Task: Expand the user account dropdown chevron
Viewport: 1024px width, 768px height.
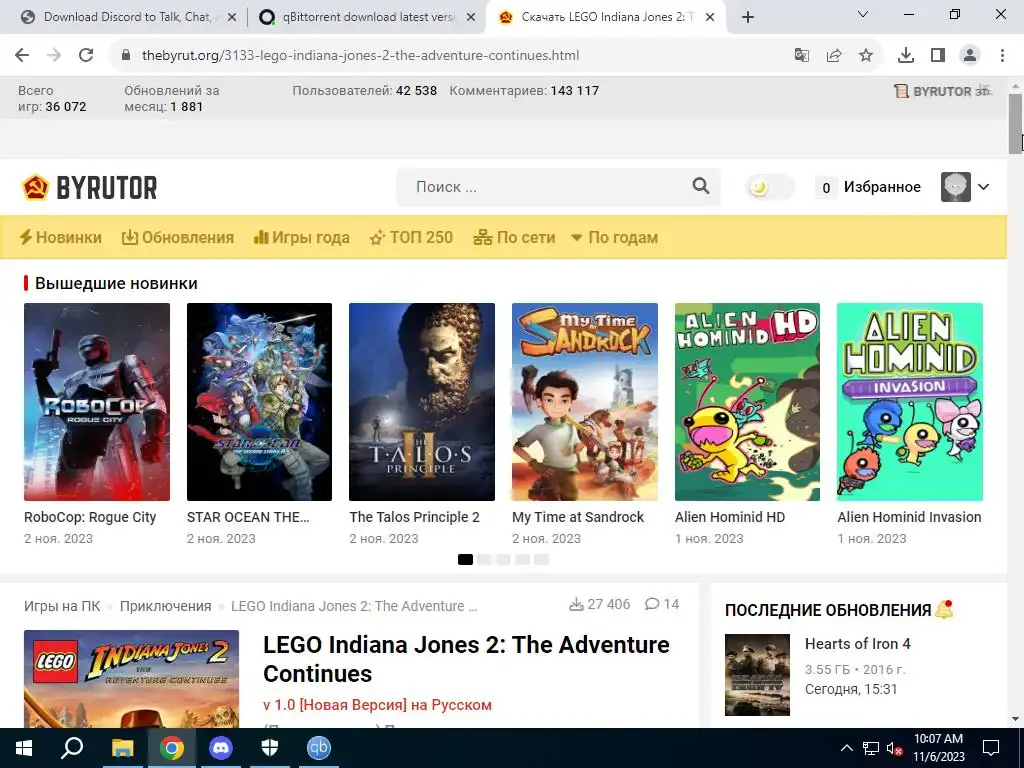Action: click(984, 187)
